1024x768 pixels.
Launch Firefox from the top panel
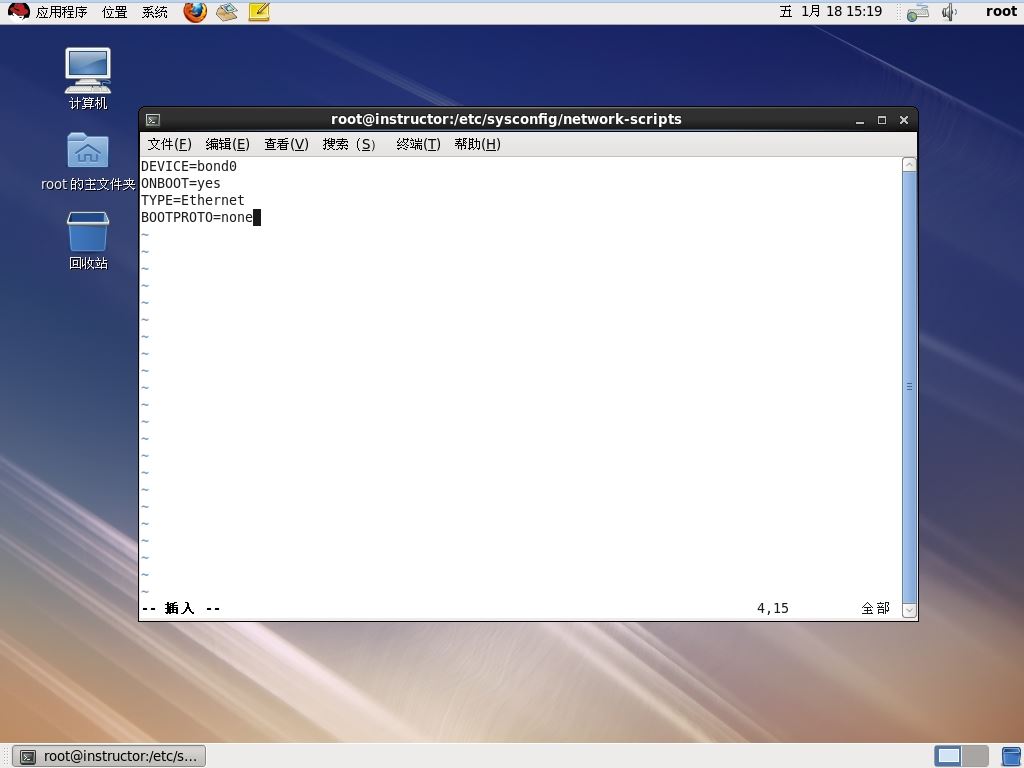pos(195,12)
